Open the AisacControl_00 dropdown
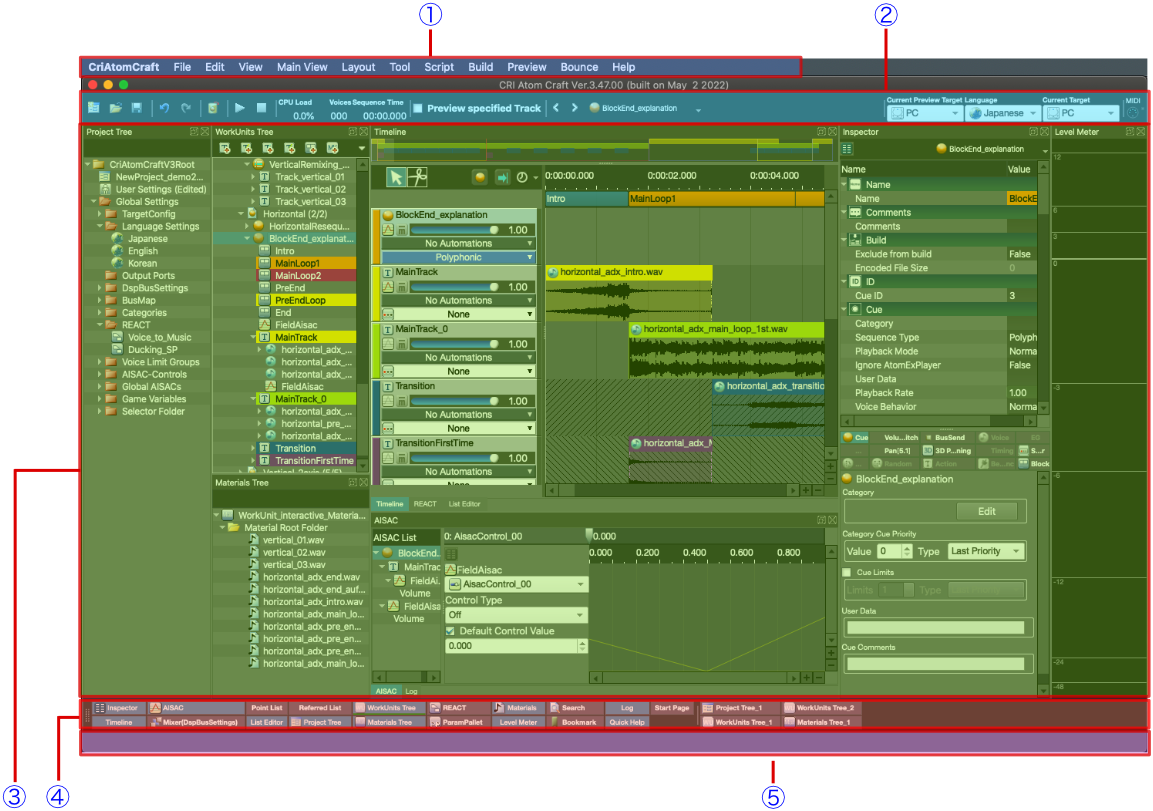1153x811 pixels. tap(516, 584)
